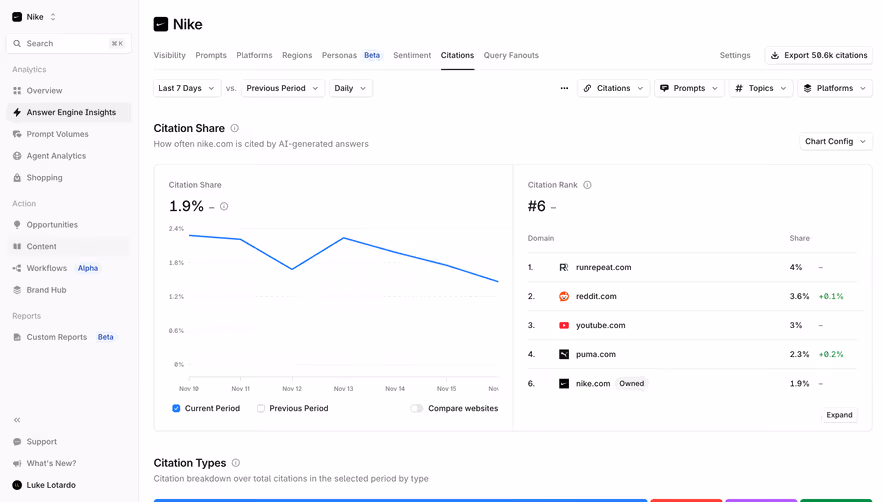Click info icon next to Citation Types
Viewport: 885px width, 502px height.
point(236,463)
